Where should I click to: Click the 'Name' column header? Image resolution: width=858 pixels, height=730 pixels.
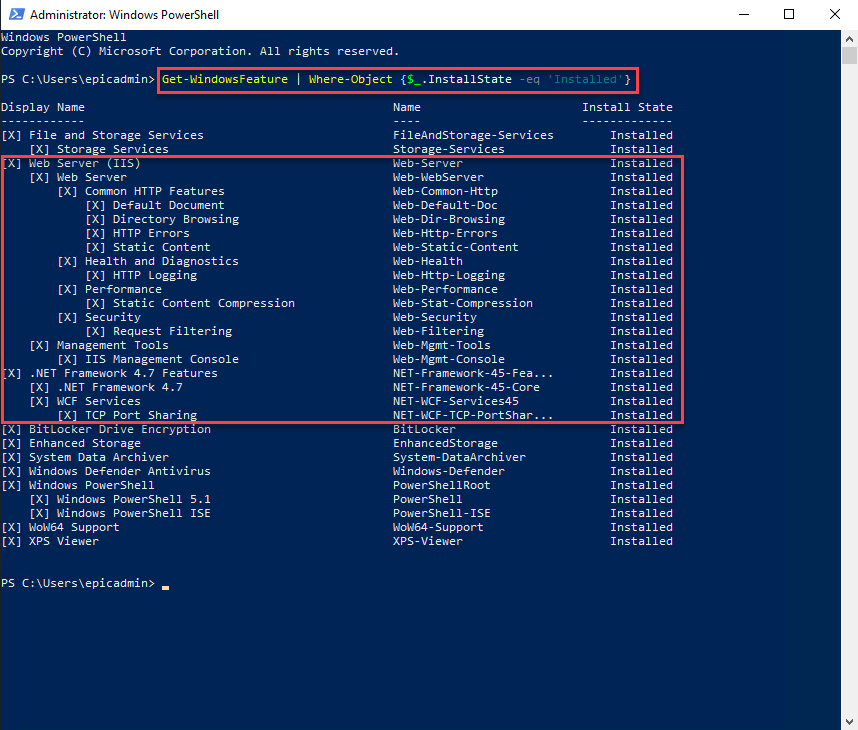click(x=407, y=107)
